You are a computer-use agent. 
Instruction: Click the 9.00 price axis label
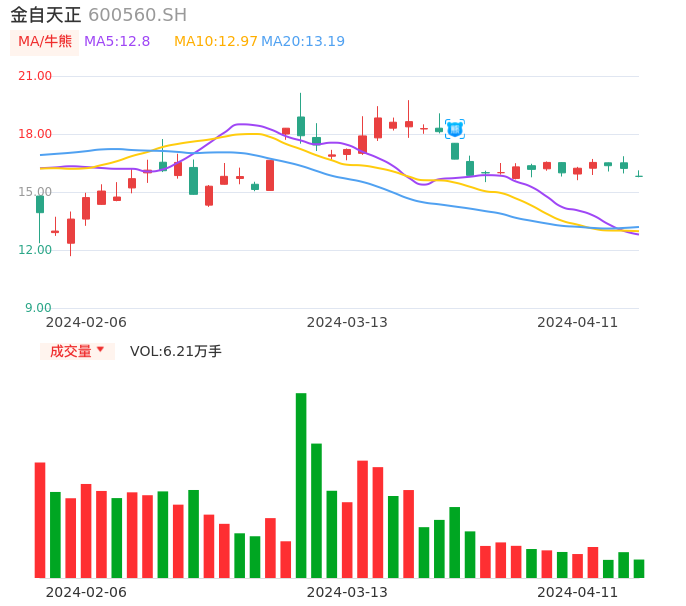tap(38, 308)
